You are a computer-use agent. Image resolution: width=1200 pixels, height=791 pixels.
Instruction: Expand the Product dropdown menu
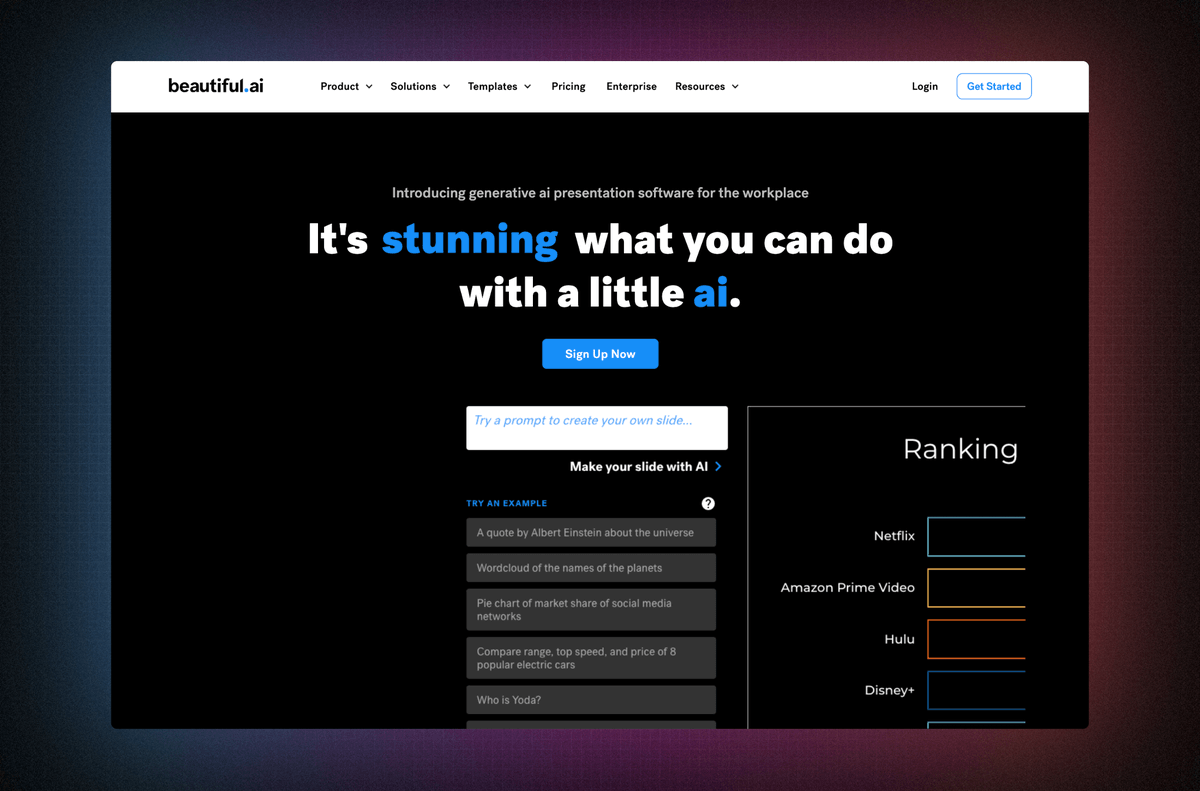pyautogui.click(x=346, y=87)
